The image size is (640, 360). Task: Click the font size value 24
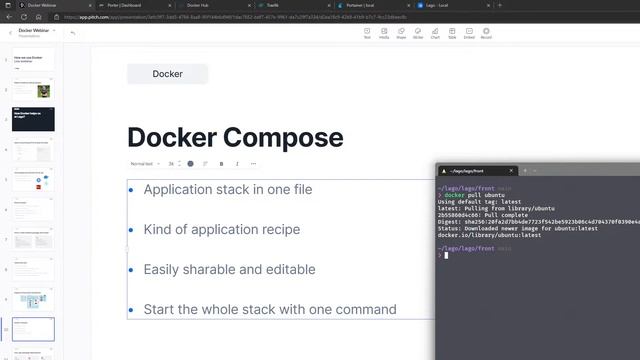(x=171, y=164)
